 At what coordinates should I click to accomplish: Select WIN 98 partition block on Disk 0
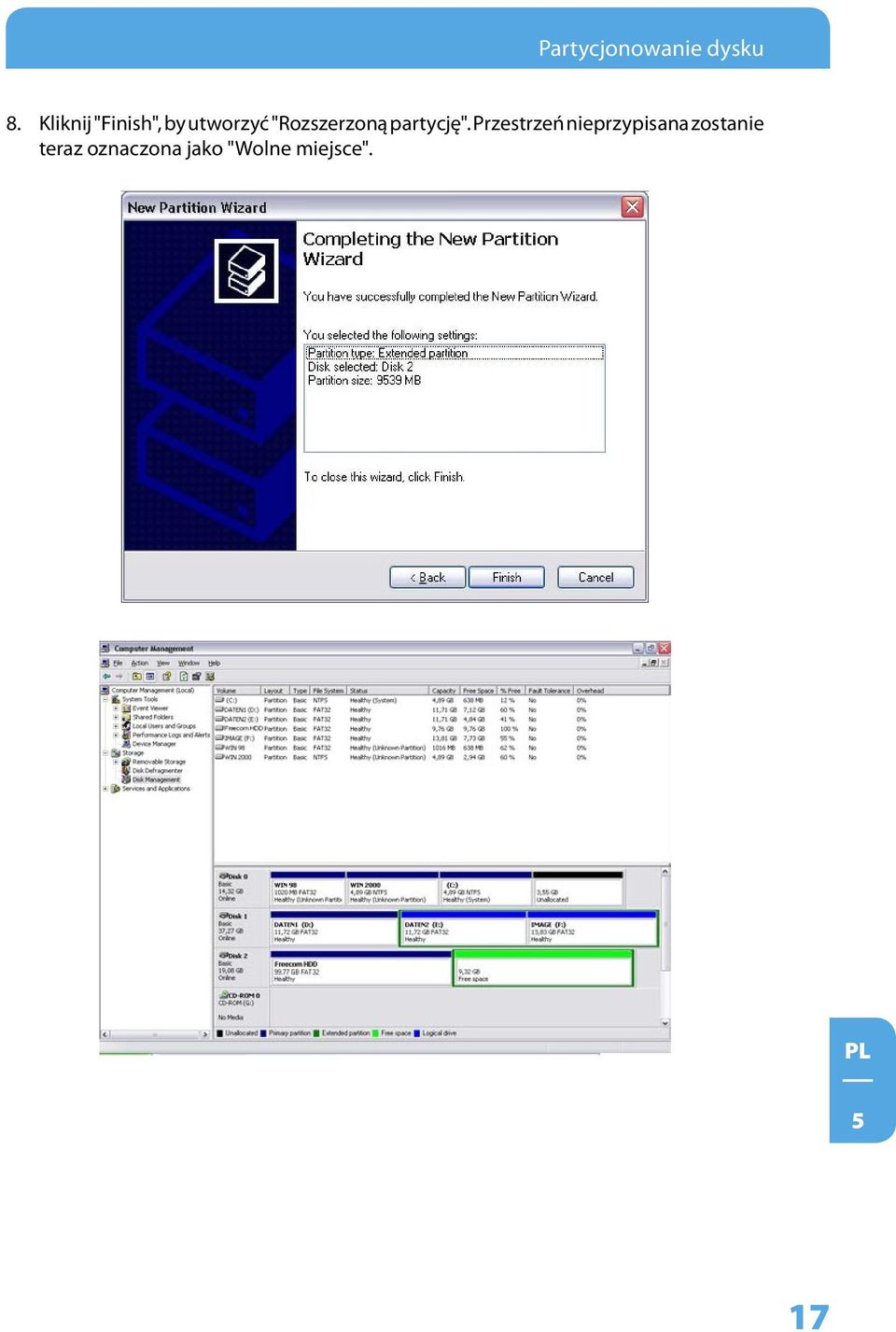click(x=308, y=890)
